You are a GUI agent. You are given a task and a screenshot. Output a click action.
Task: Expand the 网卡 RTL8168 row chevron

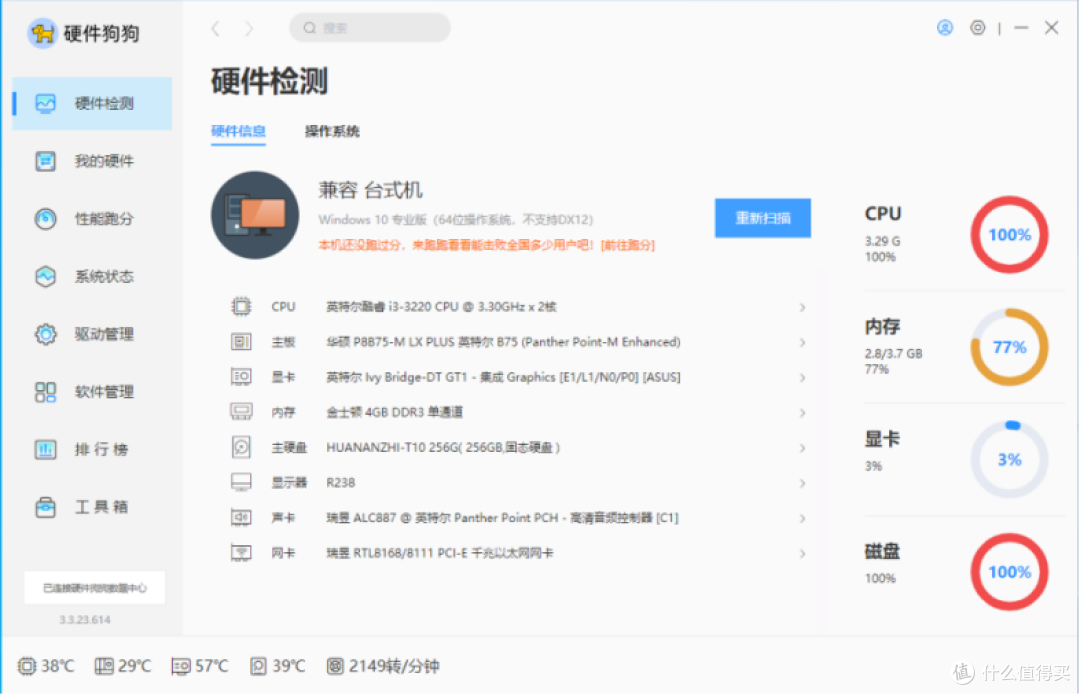[802, 553]
